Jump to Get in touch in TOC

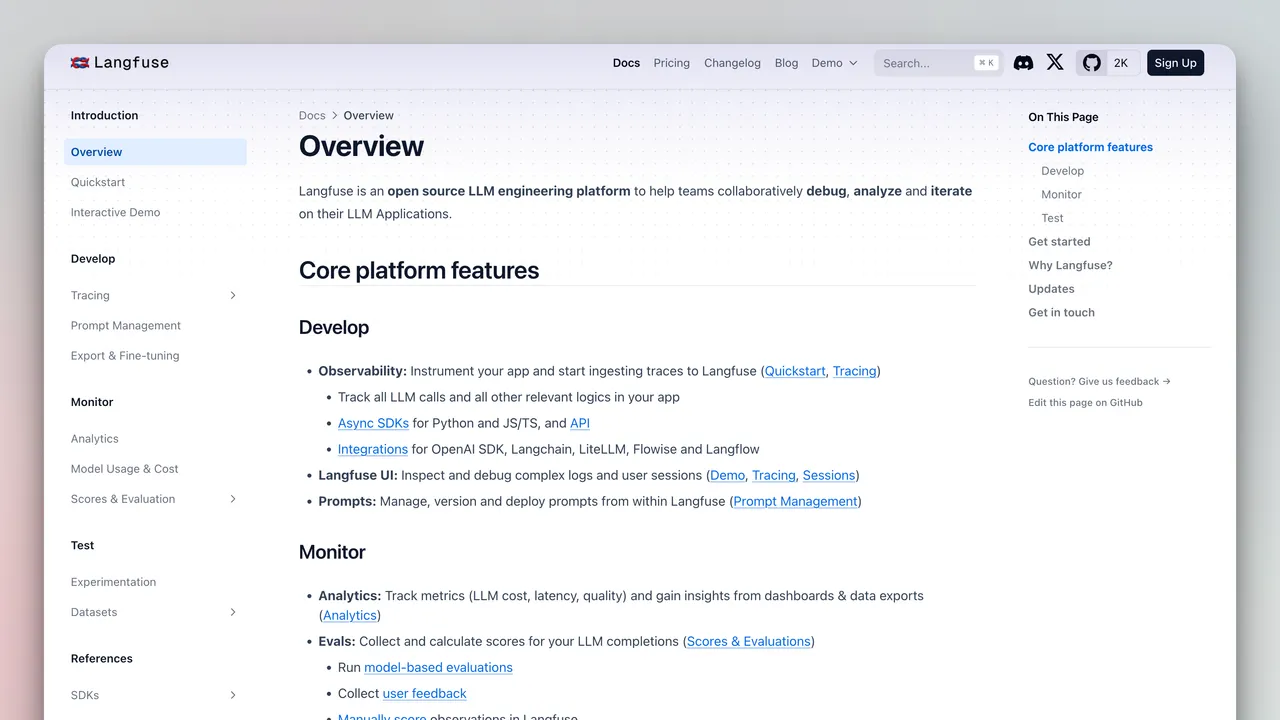(1061, 313)
